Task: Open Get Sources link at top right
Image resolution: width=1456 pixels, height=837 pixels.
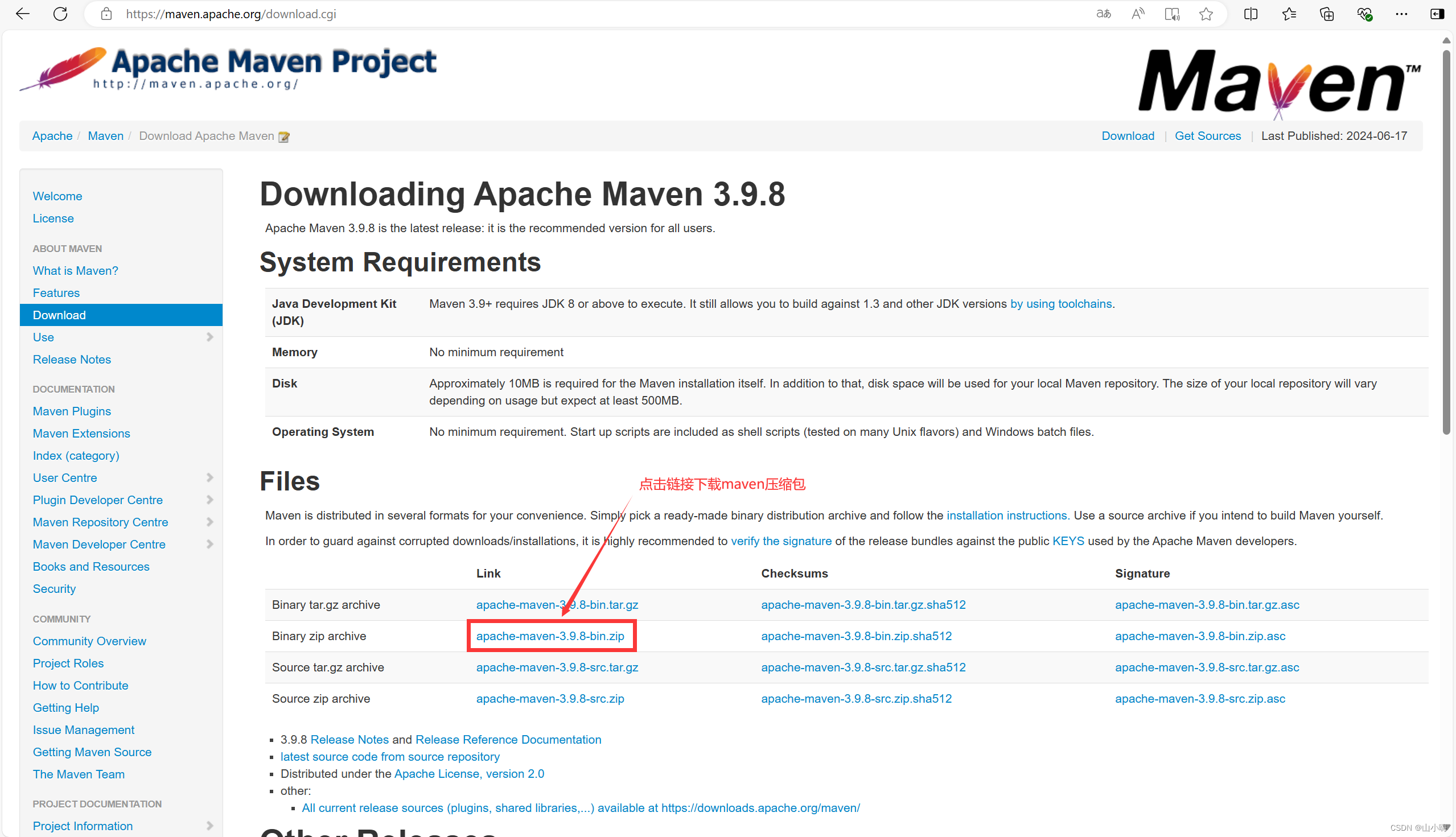Action: pos(1207,136)
